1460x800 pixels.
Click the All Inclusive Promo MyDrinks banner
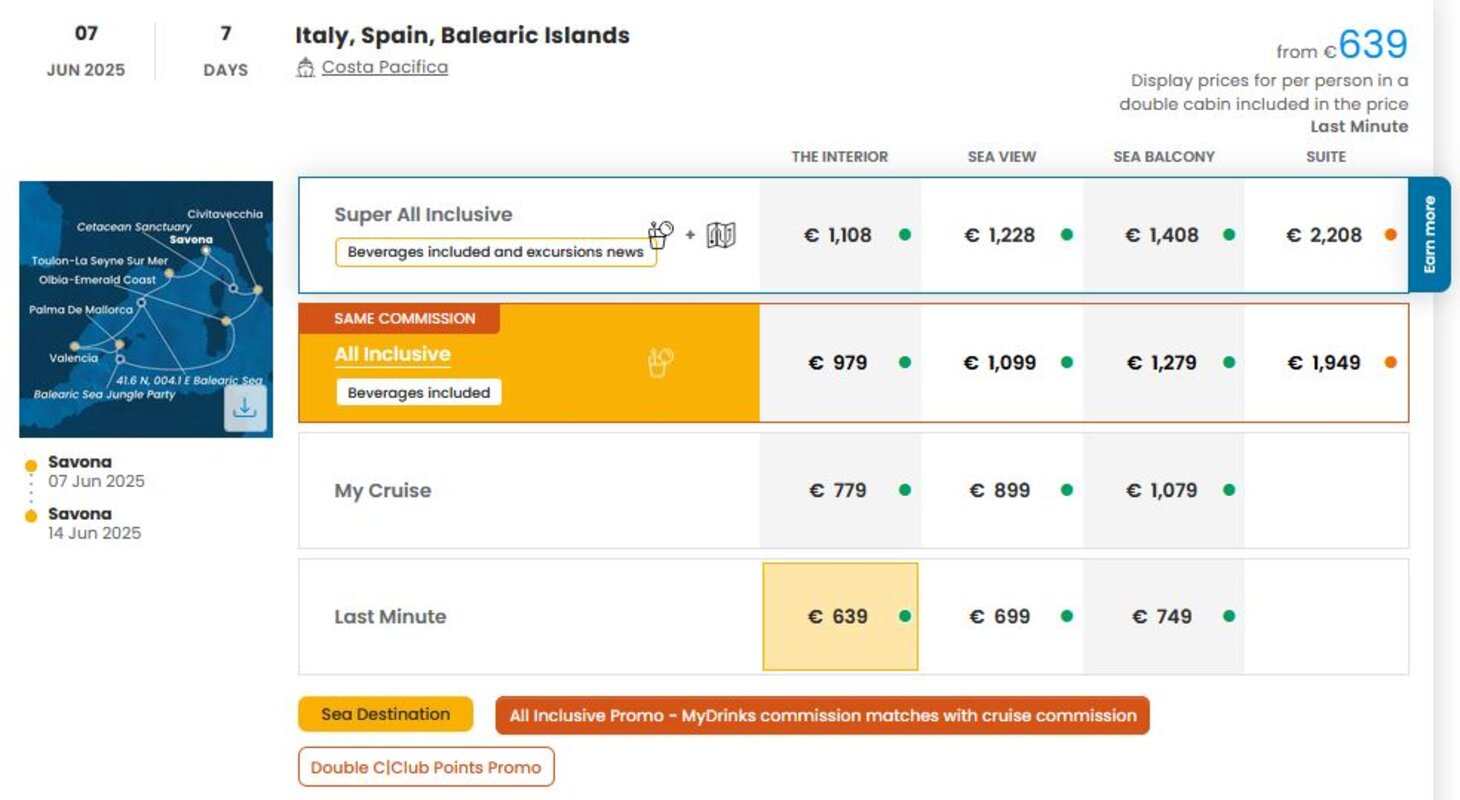(x=822, y=715)
